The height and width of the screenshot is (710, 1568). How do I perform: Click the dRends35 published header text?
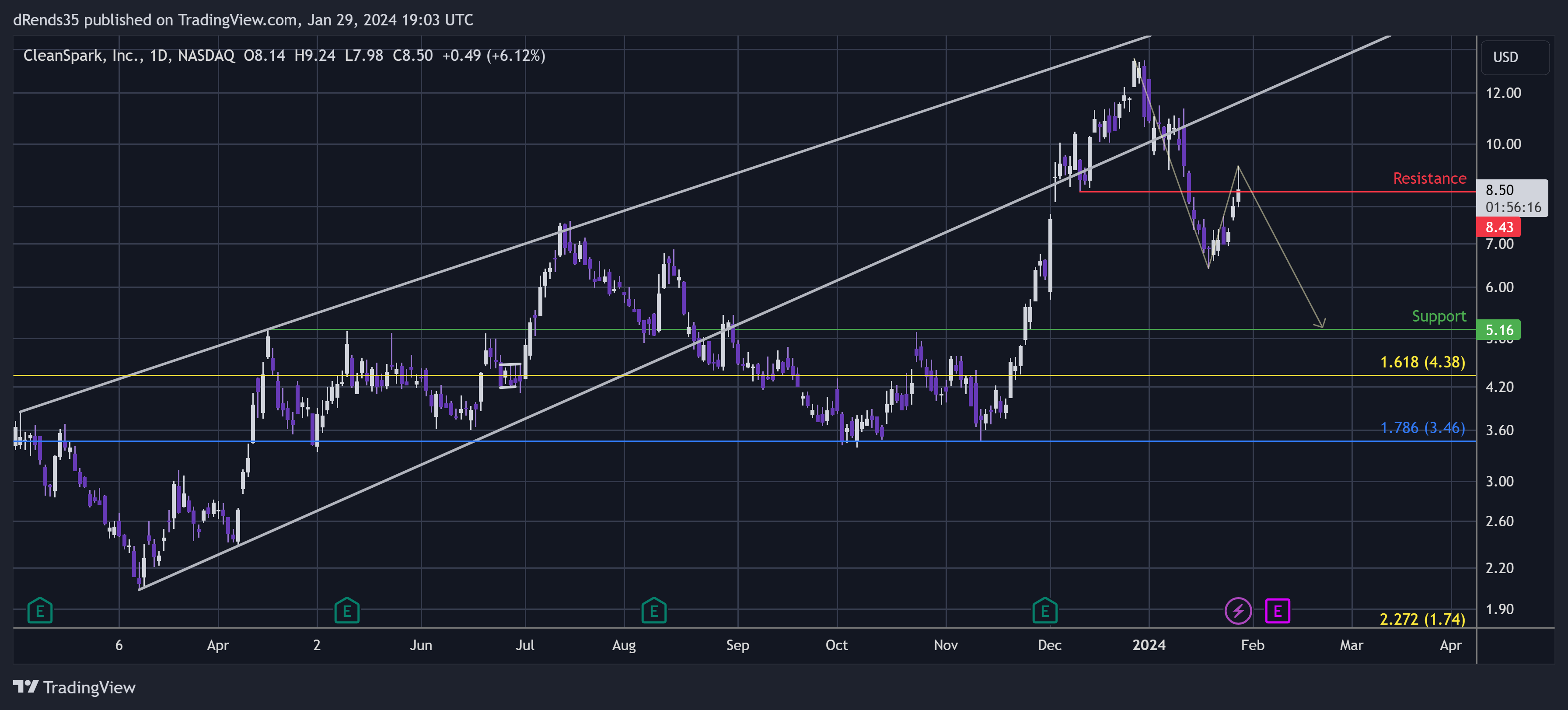[243, 20]
